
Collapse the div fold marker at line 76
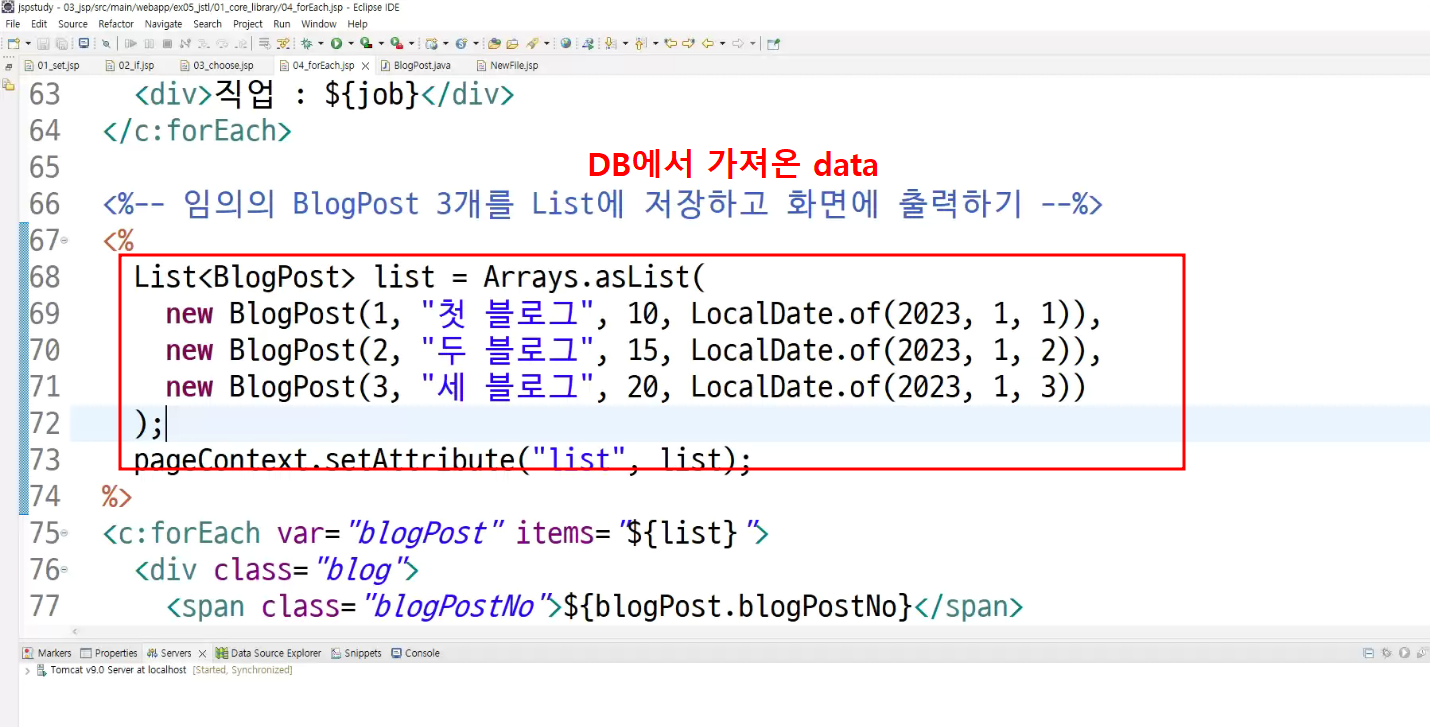[x=65, y=570]
